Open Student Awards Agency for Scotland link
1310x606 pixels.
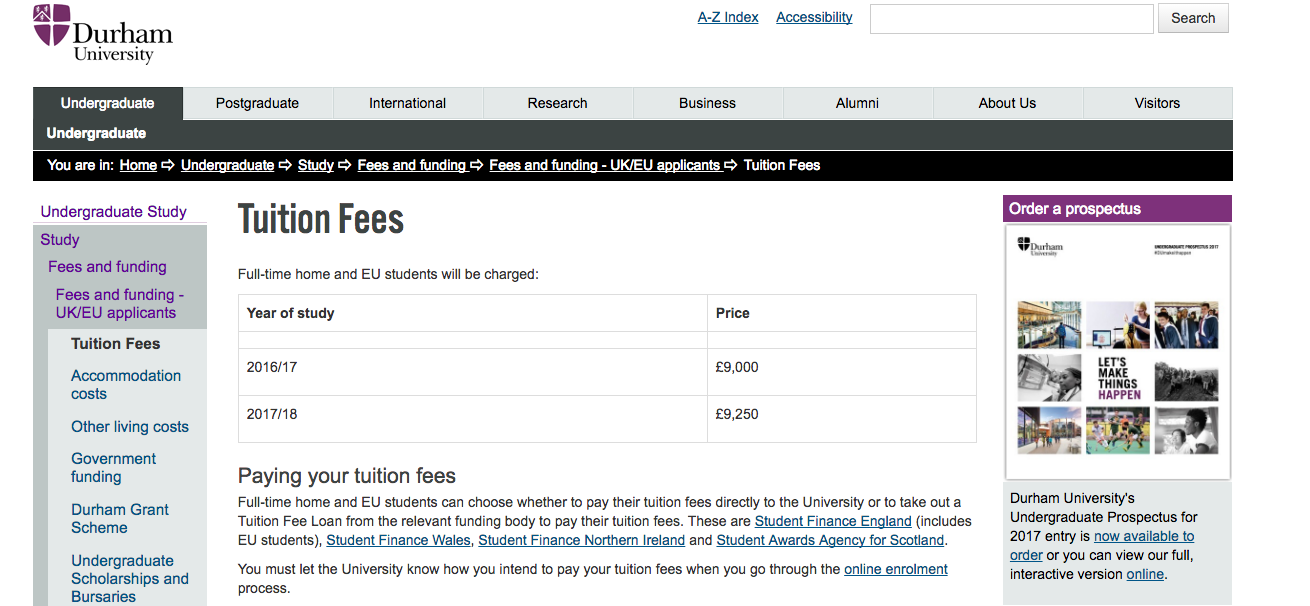click(x=830, y=540)
